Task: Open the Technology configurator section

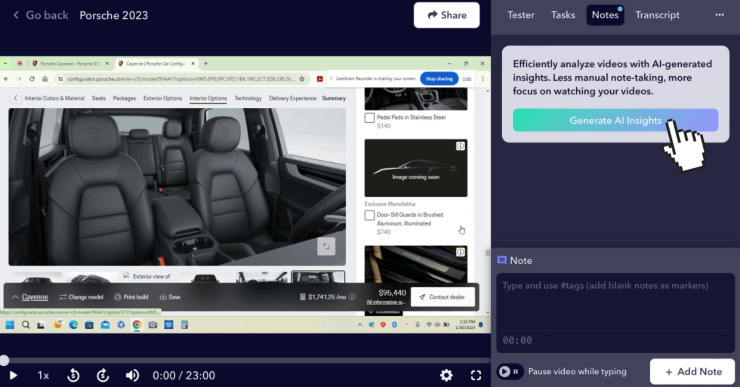Action: point(248,98)
